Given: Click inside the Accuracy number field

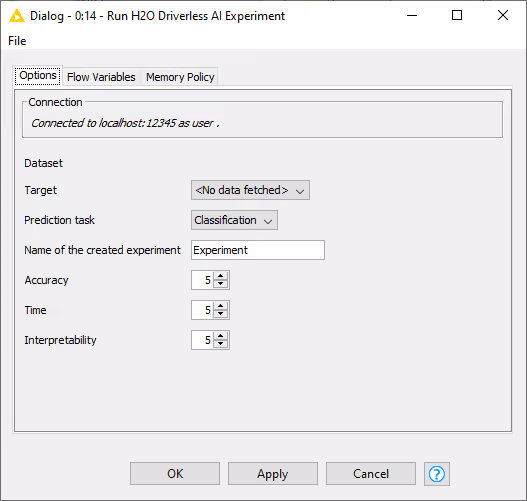Looking at the screenshot, I should tap(202, 280).
